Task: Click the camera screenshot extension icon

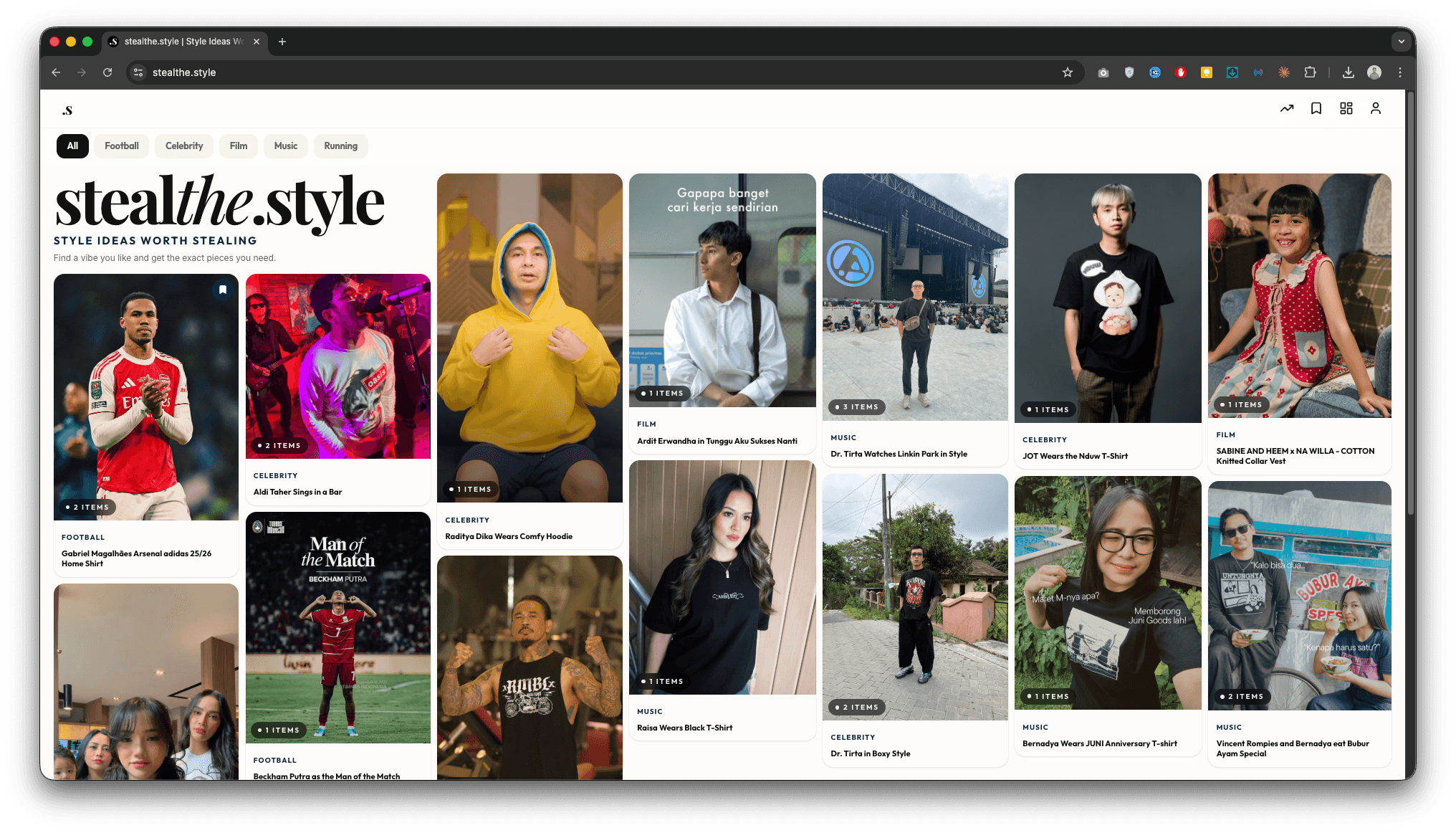Action: click(1103, 72)
